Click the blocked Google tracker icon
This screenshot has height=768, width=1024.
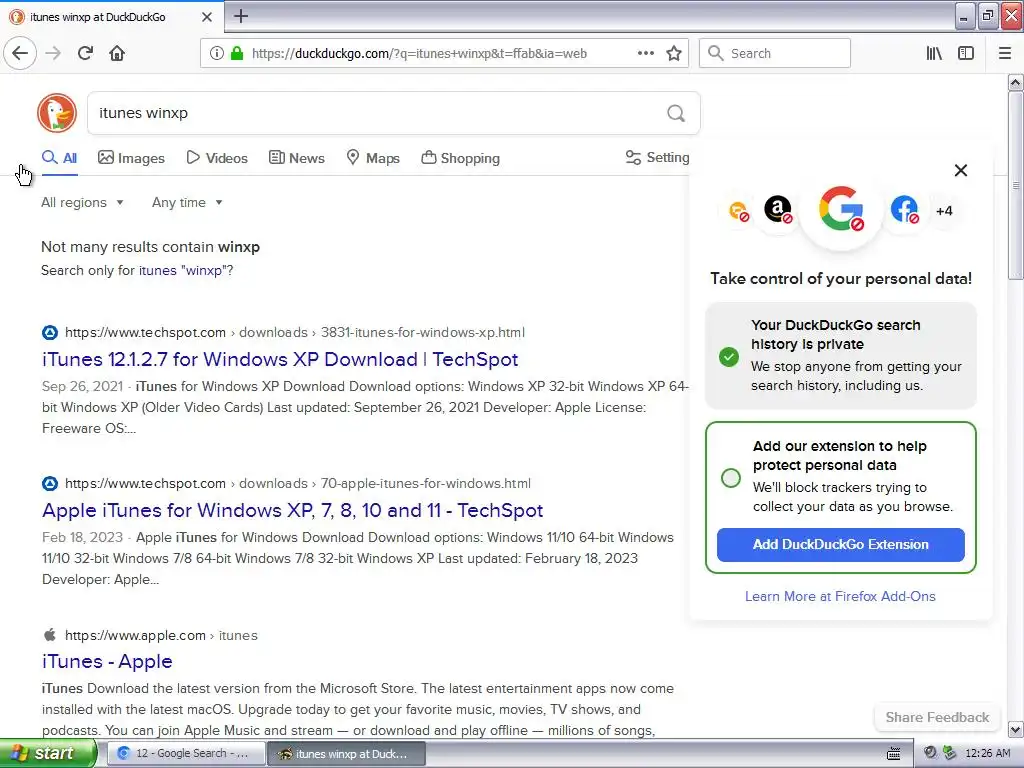pyautogui.click(x=841, y=209)
